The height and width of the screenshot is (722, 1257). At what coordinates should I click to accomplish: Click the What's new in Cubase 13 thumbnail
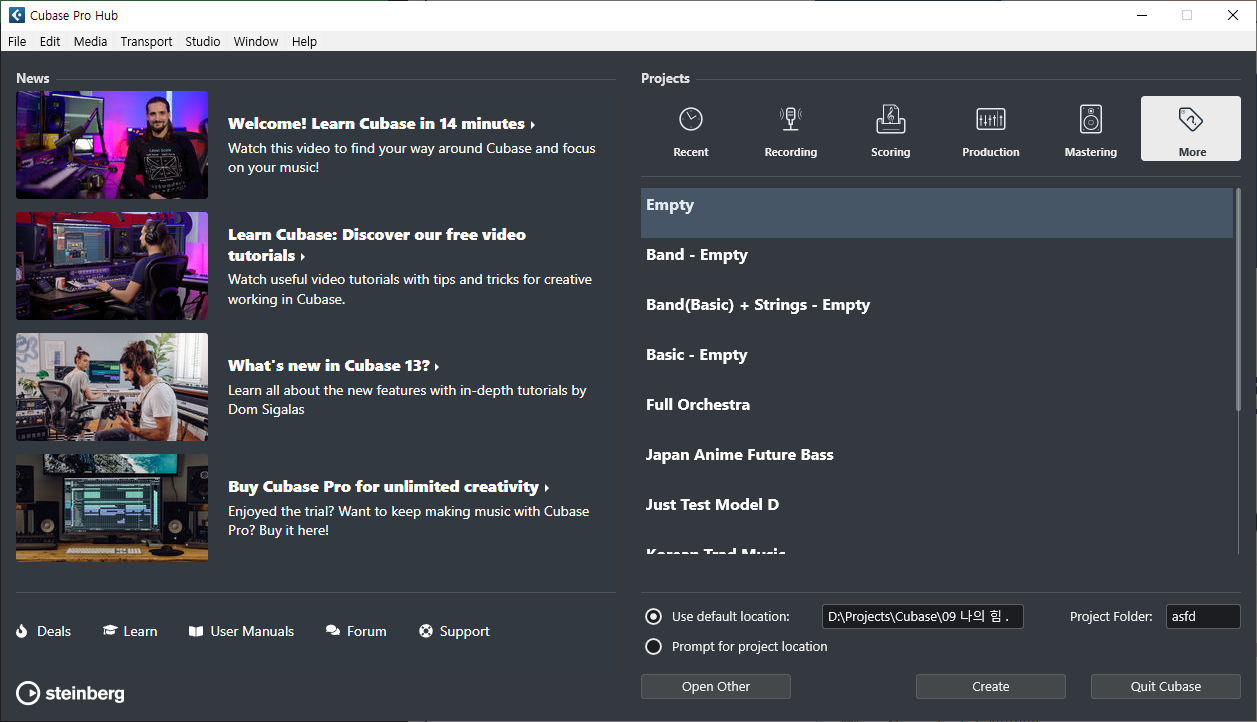click(x=112, y=387)
